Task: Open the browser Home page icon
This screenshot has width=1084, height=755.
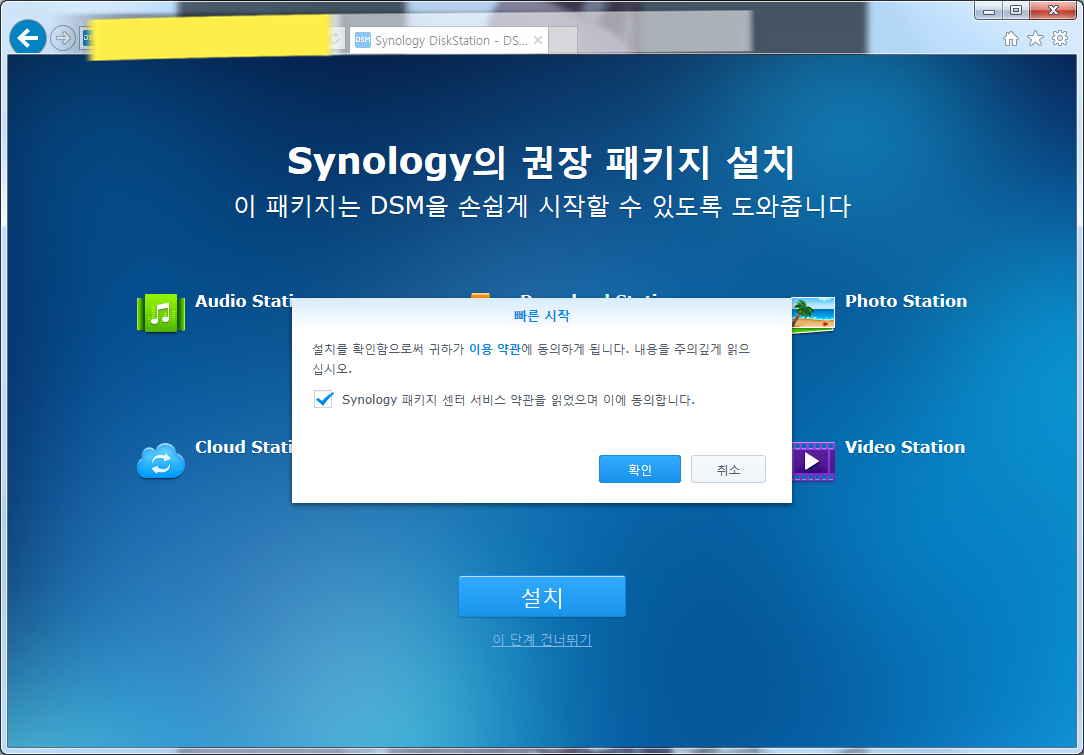Action: click(x=1010, y=37)
